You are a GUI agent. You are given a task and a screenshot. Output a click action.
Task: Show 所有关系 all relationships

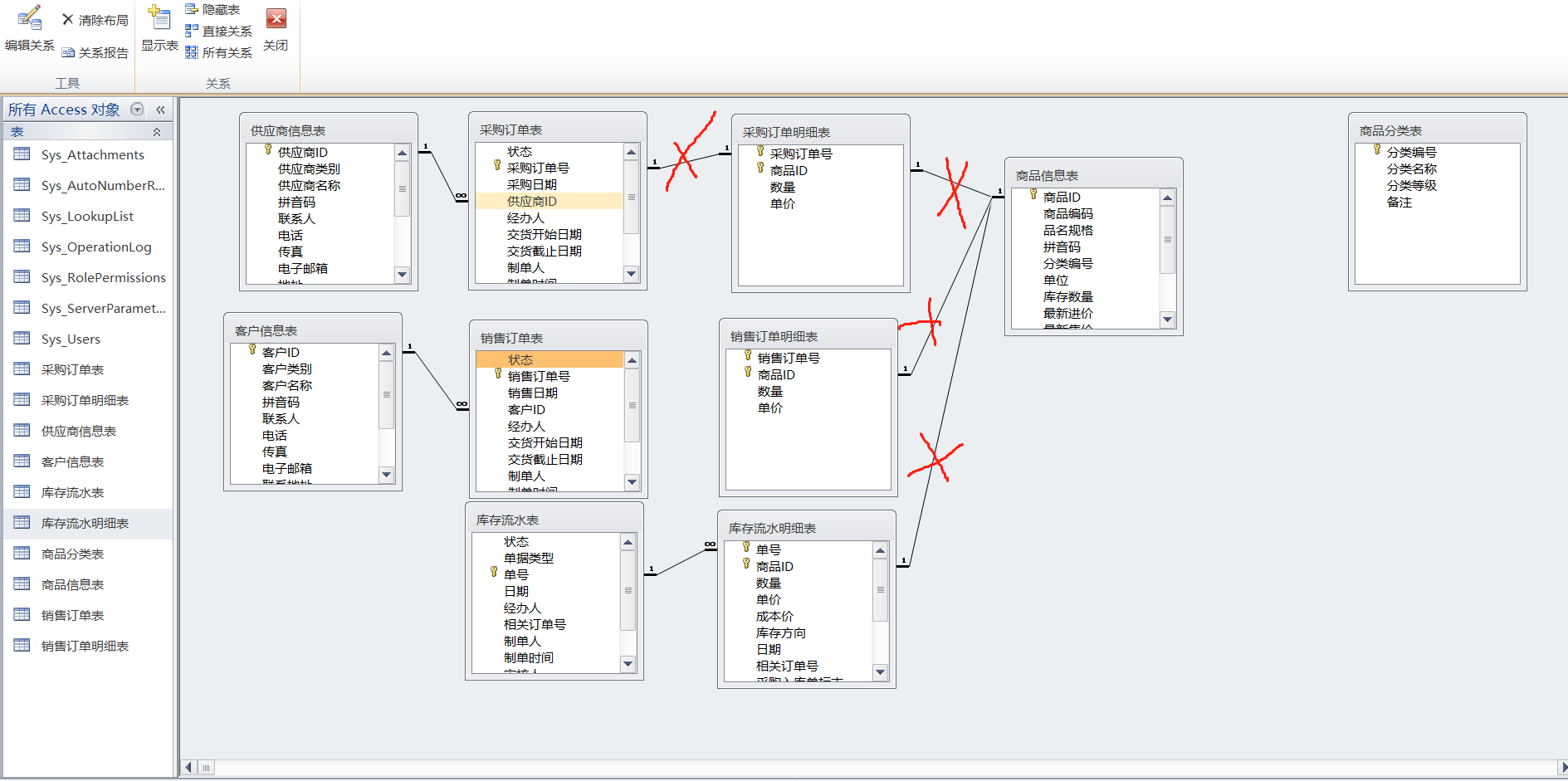(218, 52)
